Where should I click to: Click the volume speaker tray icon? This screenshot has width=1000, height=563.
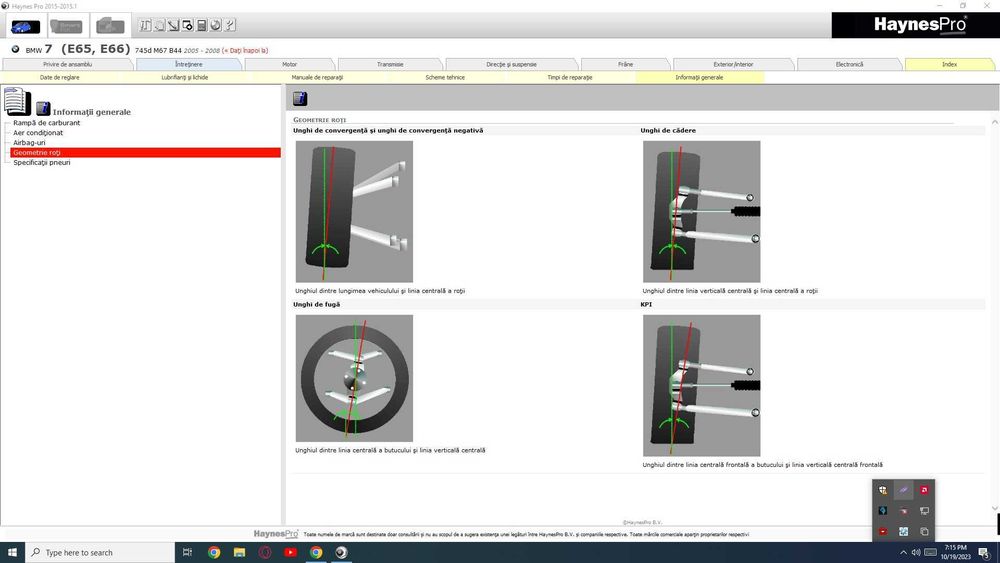916,552
